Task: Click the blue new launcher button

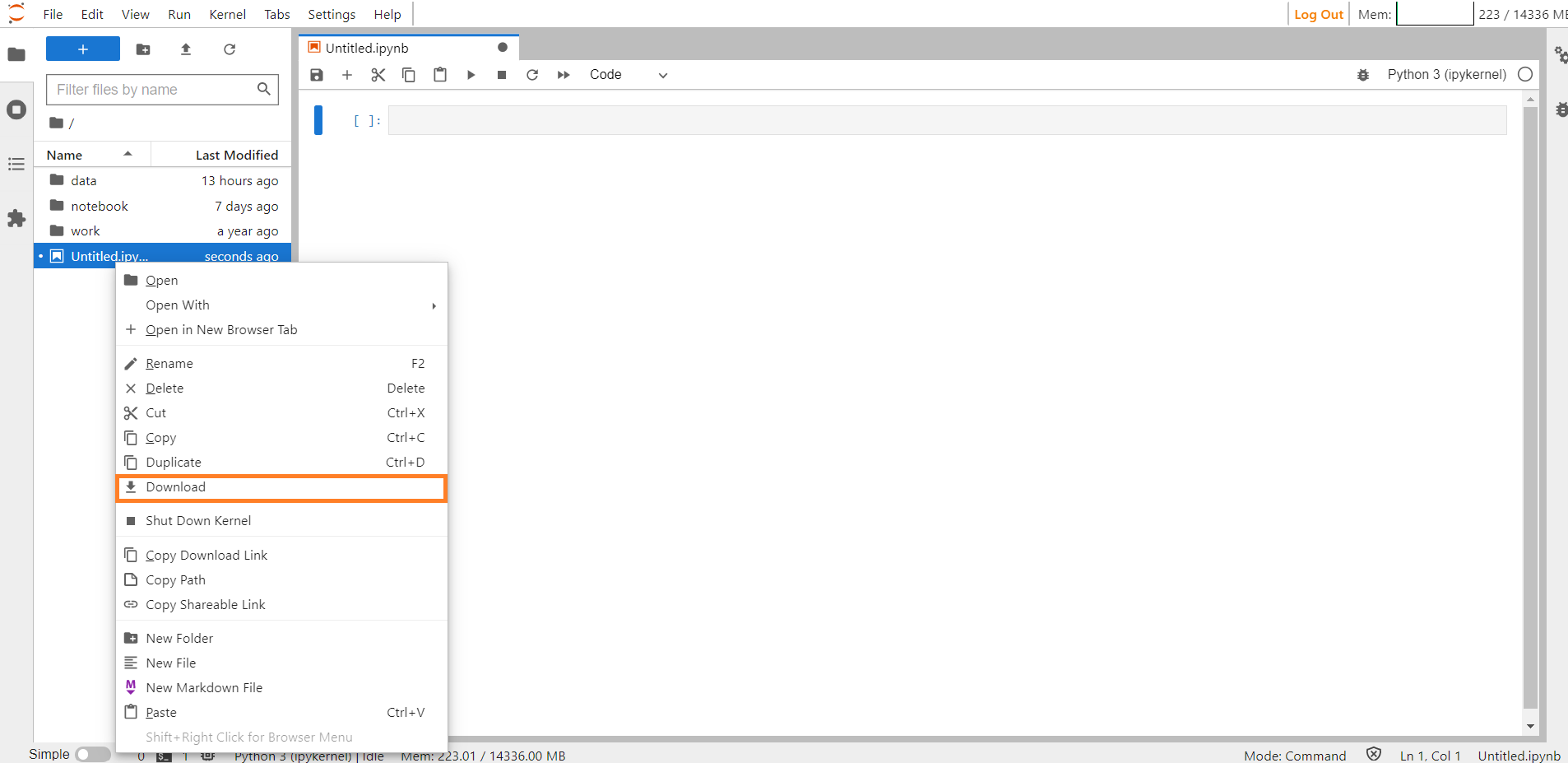Action: [83, 49]
